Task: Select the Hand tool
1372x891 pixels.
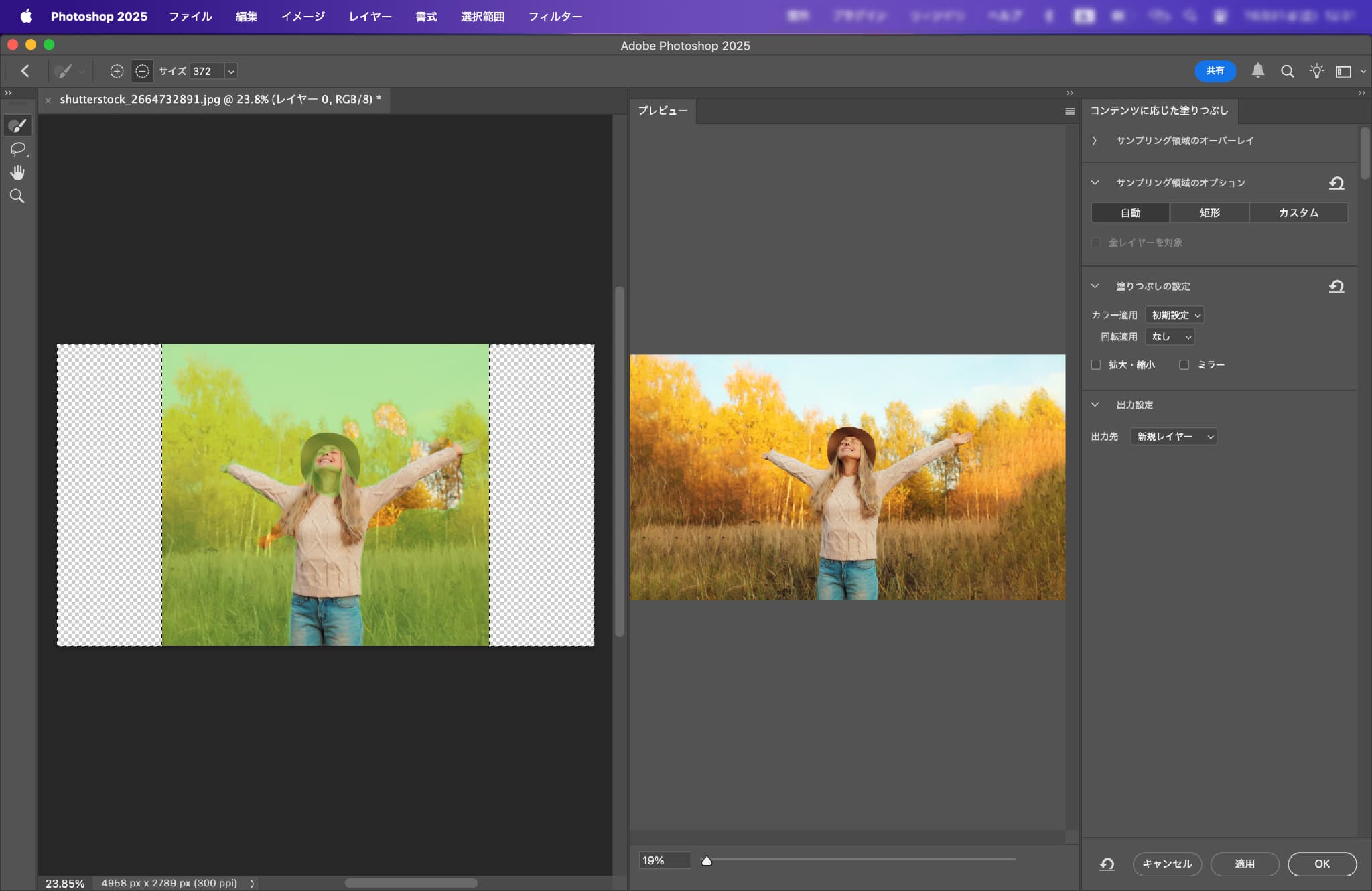Action: pos(17,173)
